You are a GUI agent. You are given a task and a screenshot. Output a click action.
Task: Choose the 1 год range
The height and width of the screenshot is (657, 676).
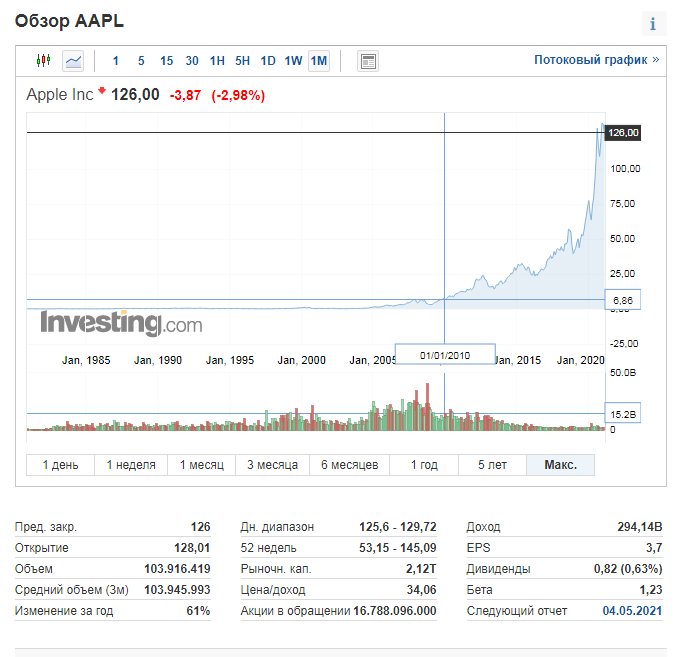pos(424,465)
